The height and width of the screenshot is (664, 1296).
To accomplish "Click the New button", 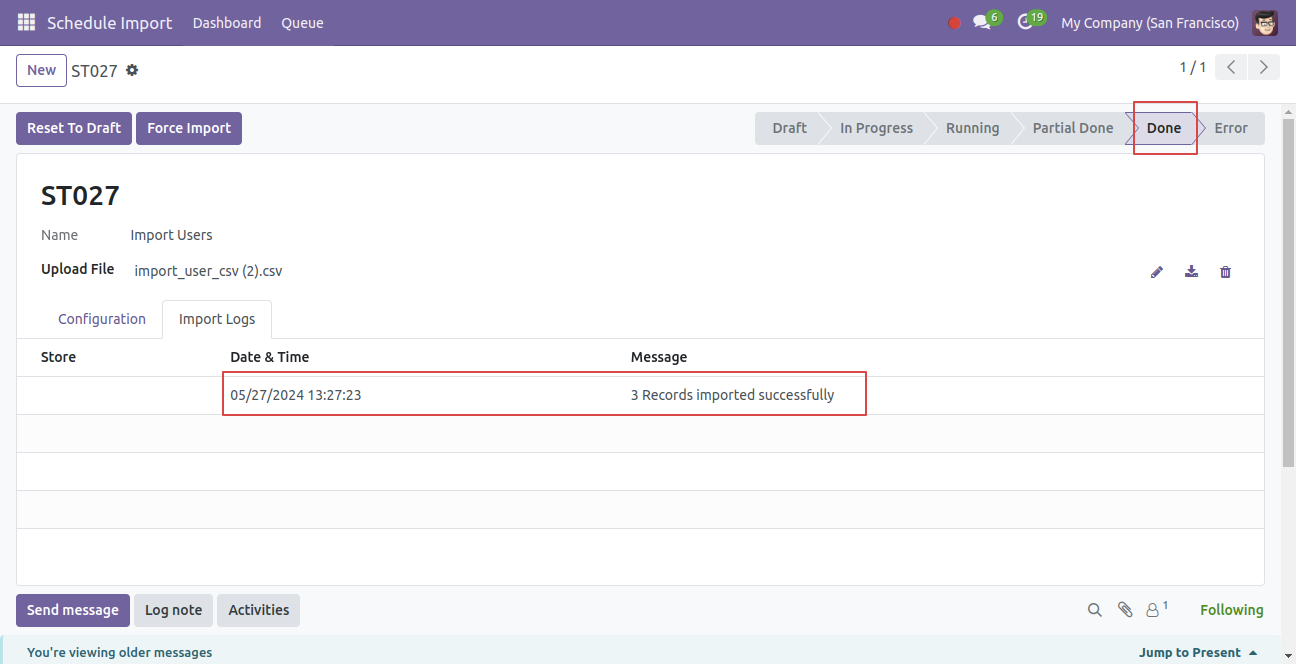I will (42, 70).
